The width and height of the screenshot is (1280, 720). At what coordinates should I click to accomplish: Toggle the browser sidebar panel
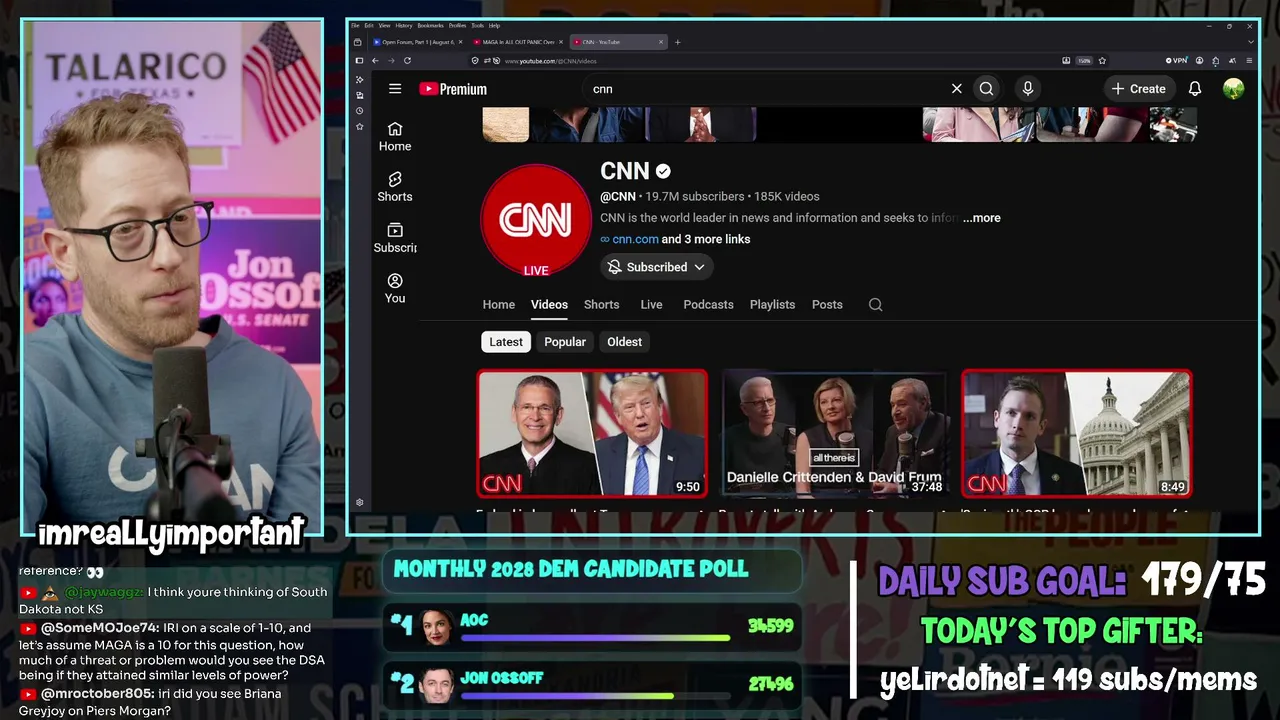(x=359, y=61)
